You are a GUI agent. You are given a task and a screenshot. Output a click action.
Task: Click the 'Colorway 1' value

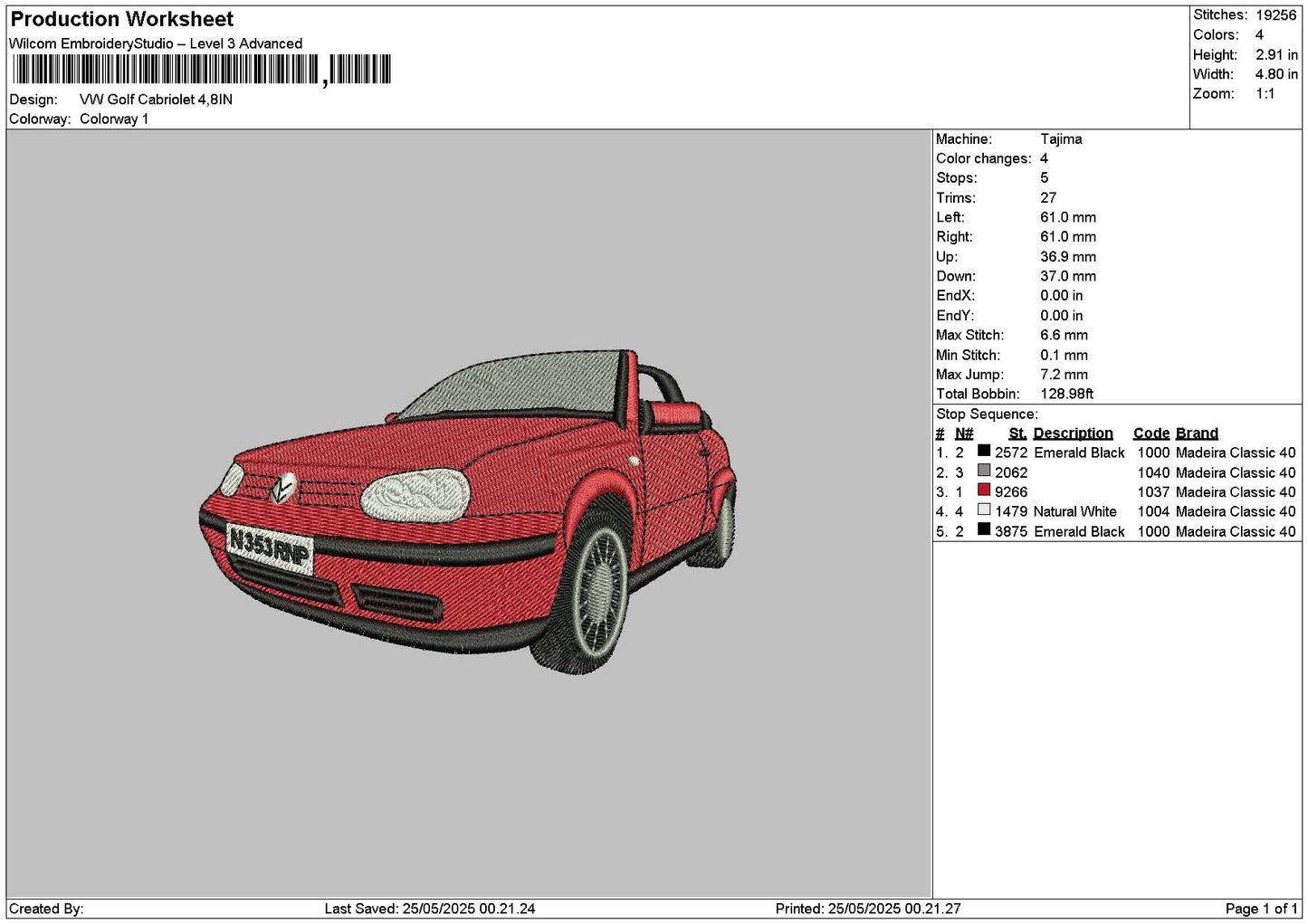coord(114,119)
